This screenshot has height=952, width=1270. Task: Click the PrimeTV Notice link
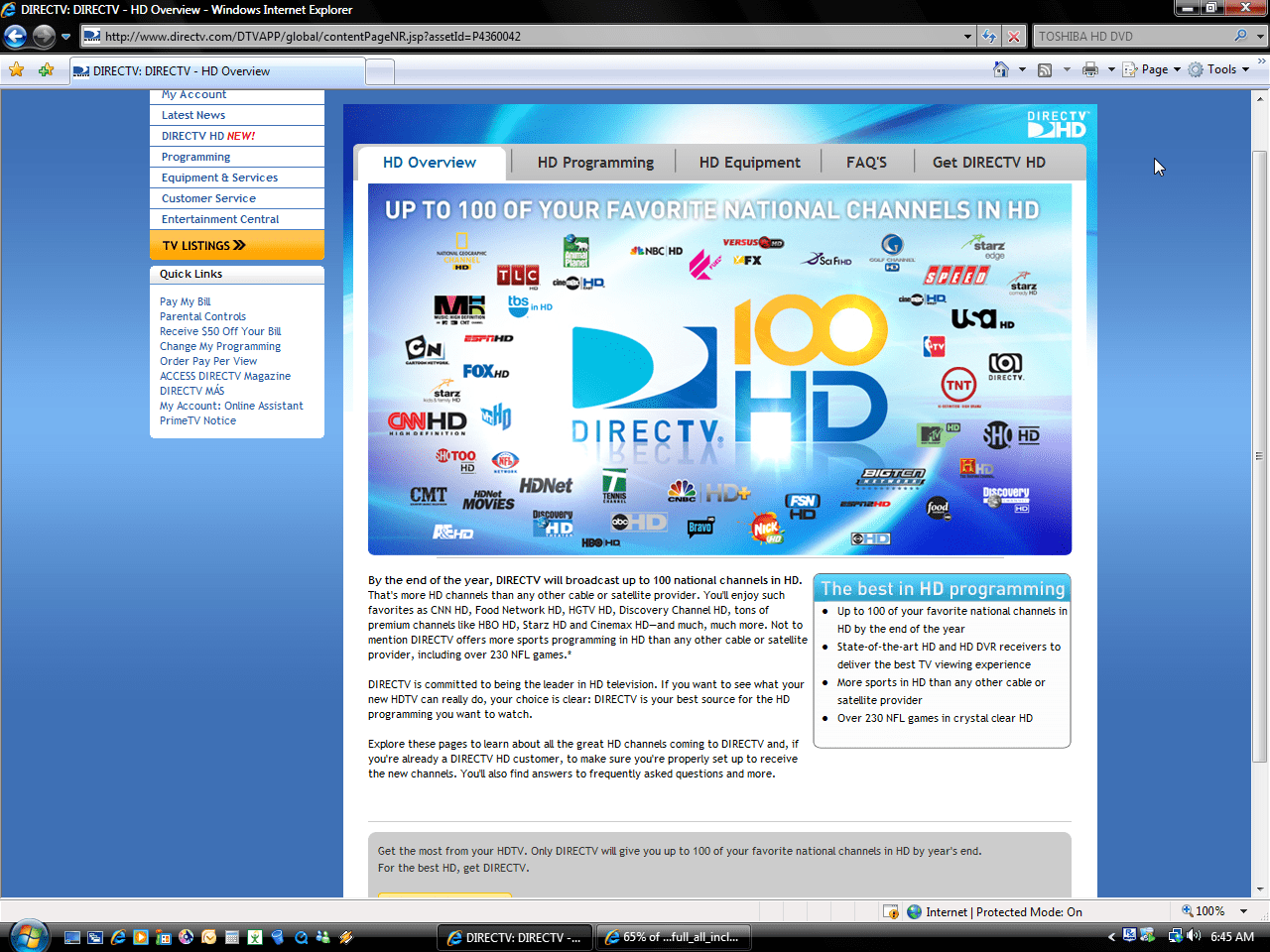tap(198, 420)
